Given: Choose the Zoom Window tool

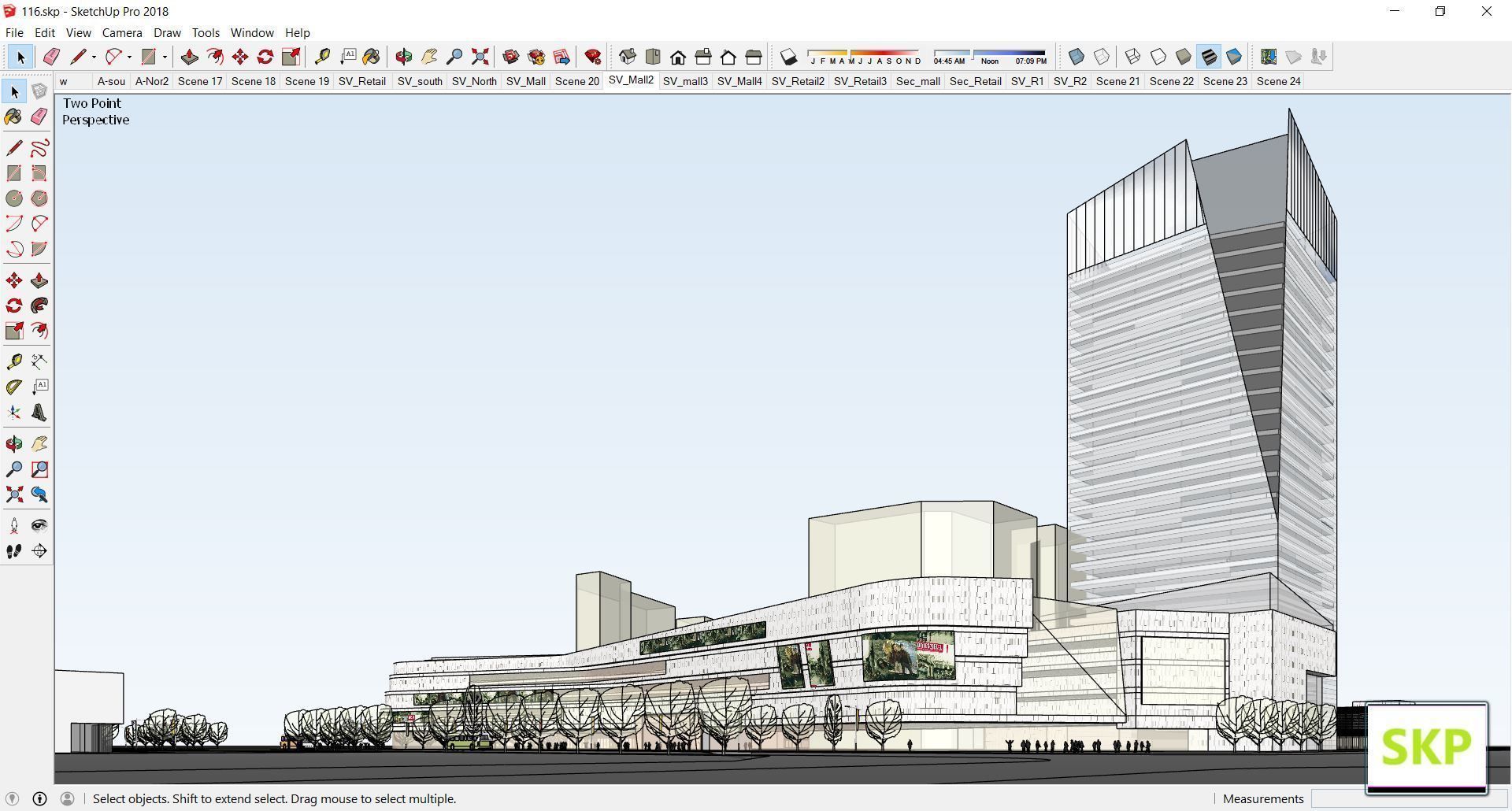Looking at the screenshot, I should pyautogui.click(x=39, y=469).
